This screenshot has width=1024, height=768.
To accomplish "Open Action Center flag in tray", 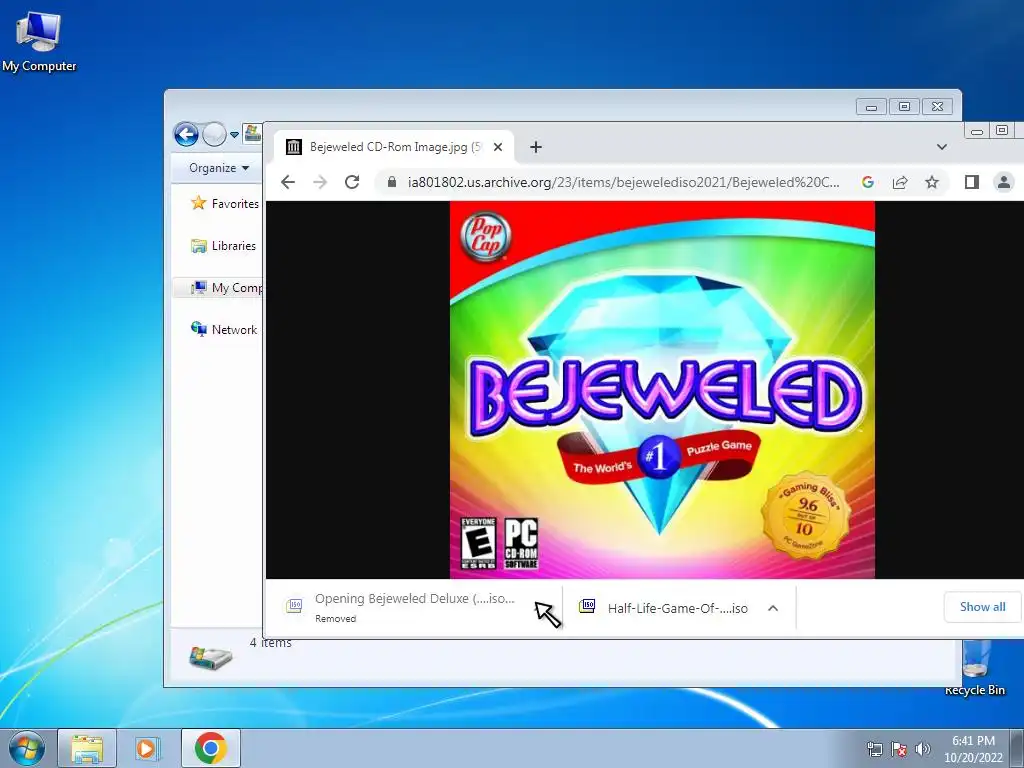I will click(899, 749).
